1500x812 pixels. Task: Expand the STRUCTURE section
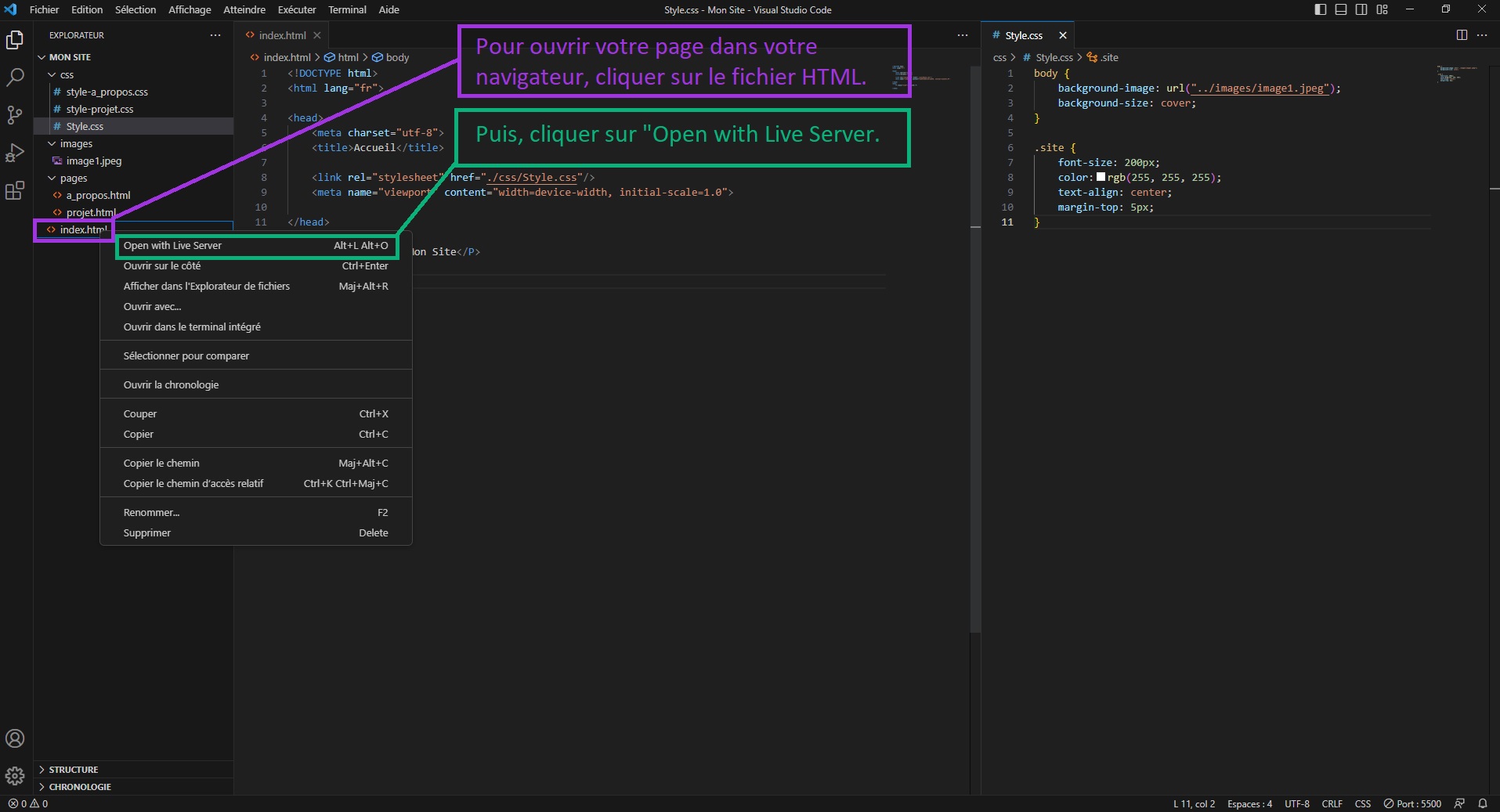point(73,770)
